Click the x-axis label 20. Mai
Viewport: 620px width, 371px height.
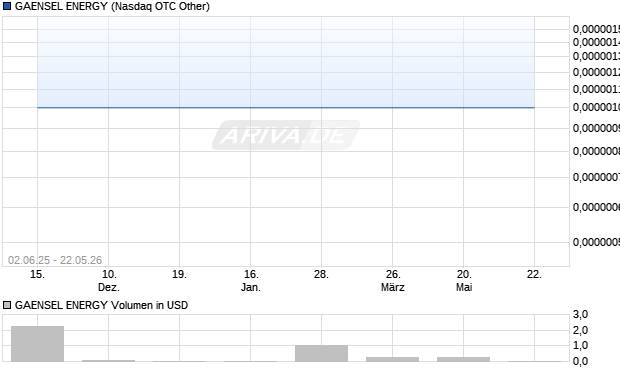click(464, 280)
